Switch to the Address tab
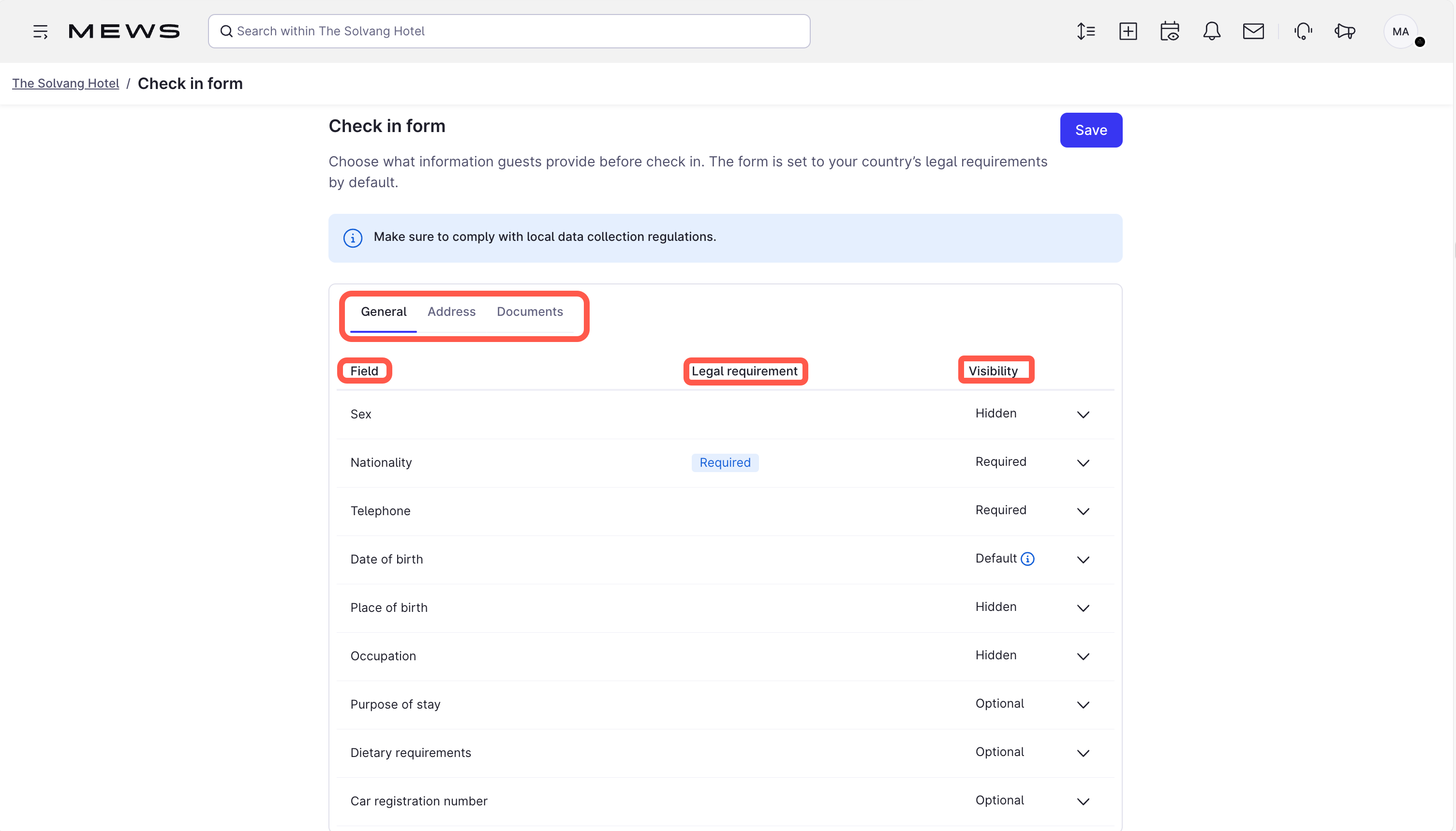 (x=451, y=312)
